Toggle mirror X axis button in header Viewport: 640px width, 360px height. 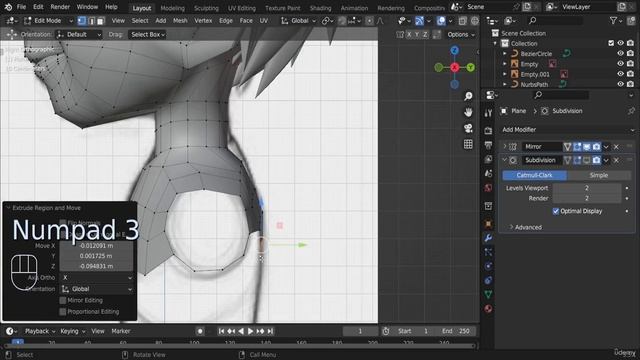409,35
